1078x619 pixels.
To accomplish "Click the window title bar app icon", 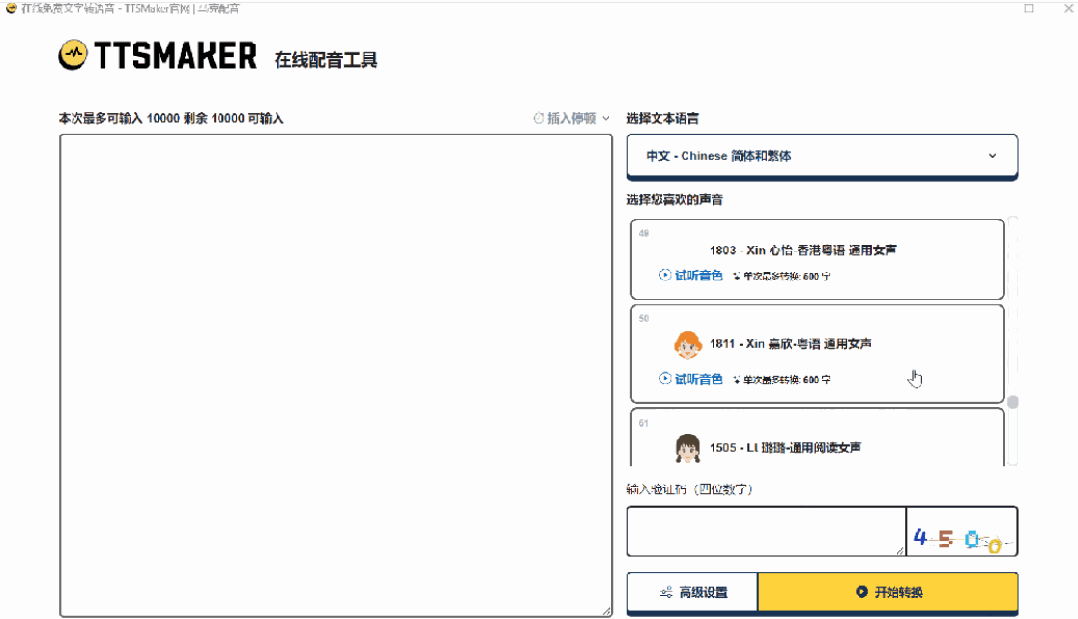I will 11,8.
